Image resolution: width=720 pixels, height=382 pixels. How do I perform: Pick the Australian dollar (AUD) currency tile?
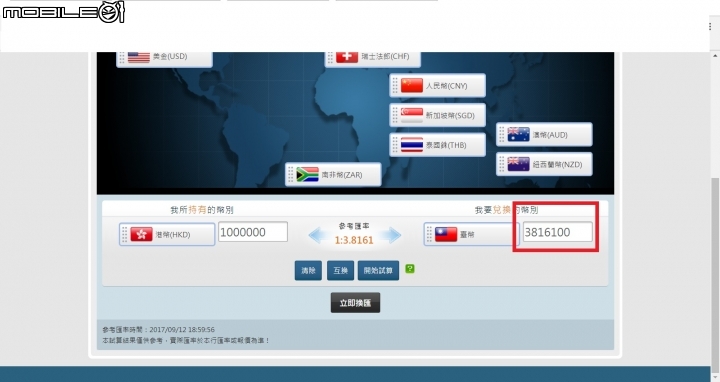tap(544, 135)
